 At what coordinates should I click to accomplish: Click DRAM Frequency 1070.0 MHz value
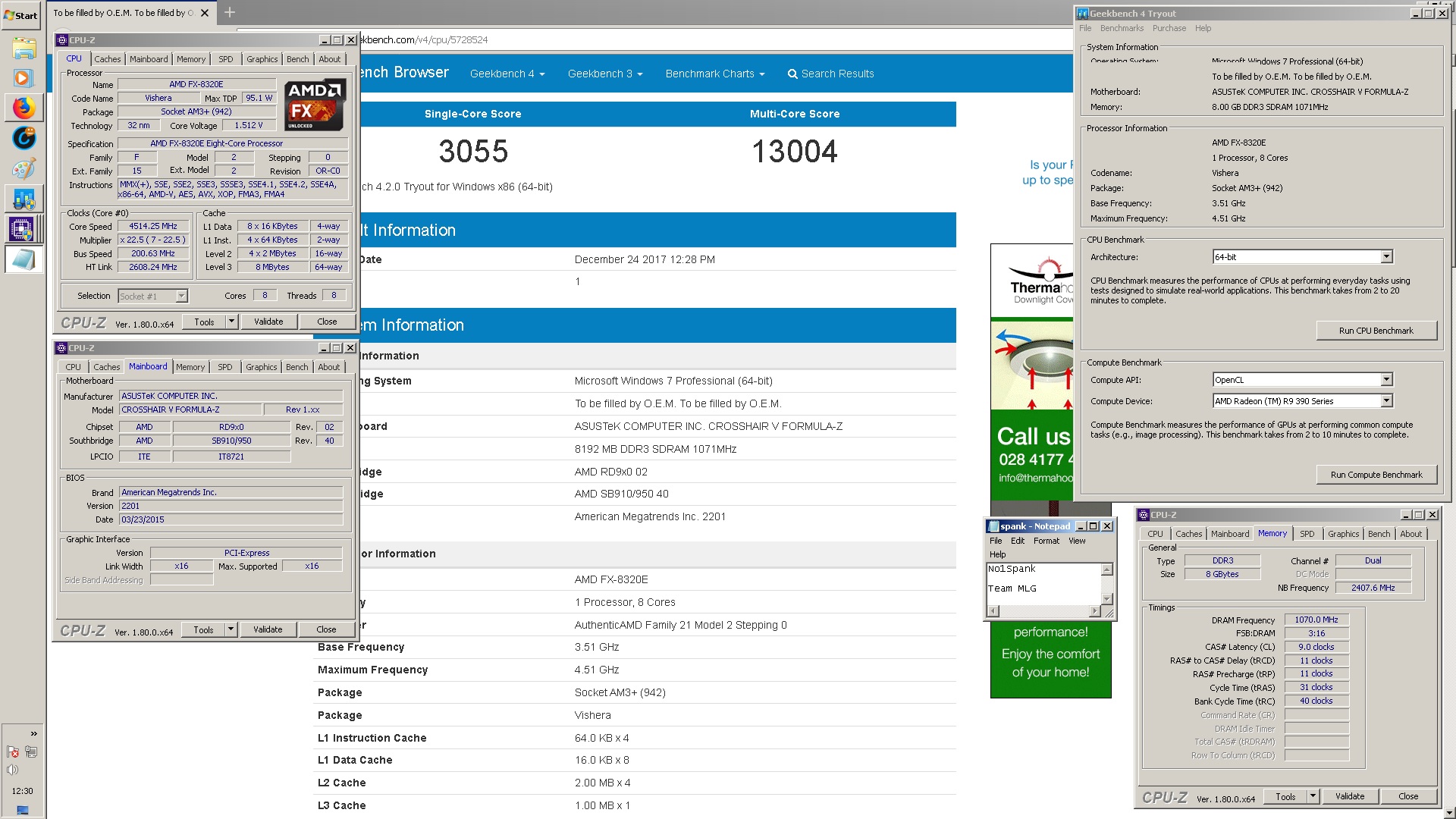[x=1316, y=620]
